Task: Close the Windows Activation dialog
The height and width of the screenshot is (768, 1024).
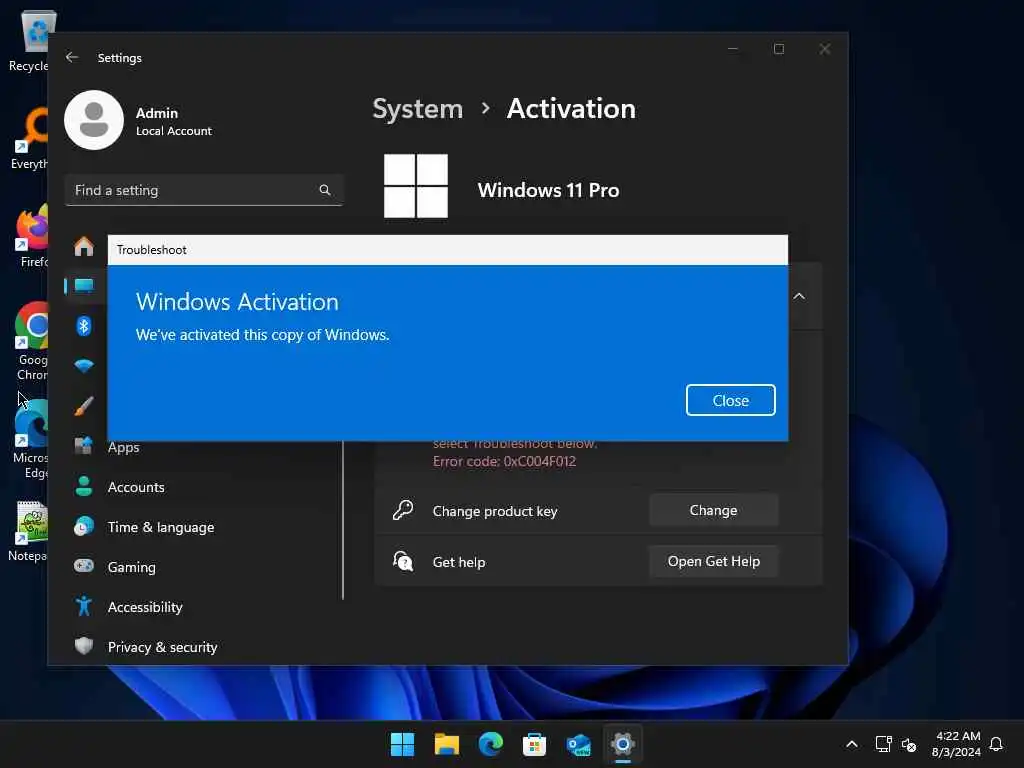Action: pos(730,400)
